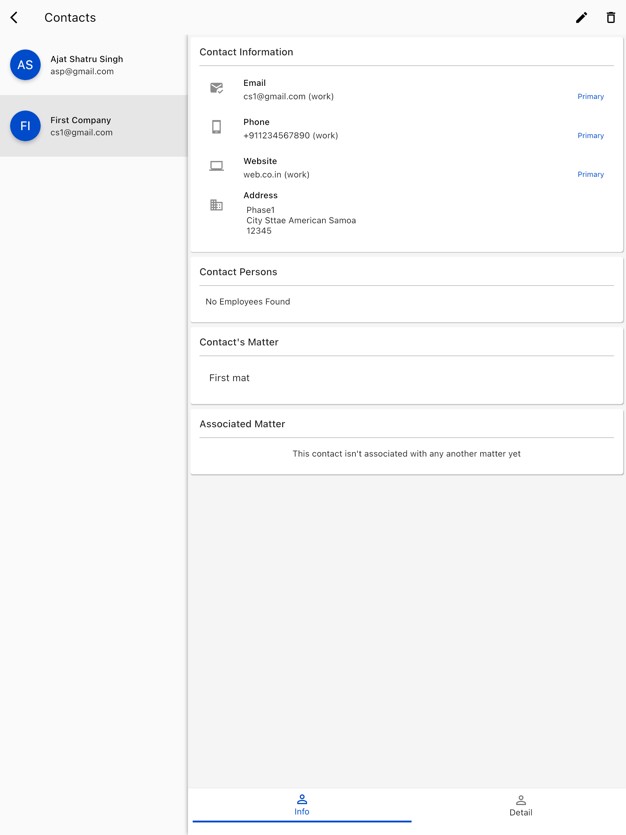Viewport: 626px width, 835px height.
Task: Tap the AS avatar circle
Action: coord(25,65)
